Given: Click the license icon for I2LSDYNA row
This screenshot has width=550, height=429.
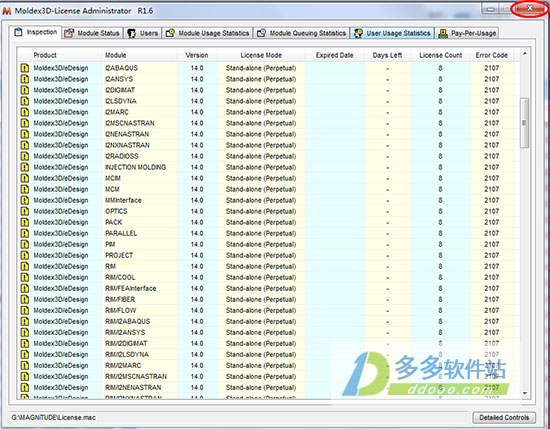Looking at the screenshot, I should (x=24, y=101).
